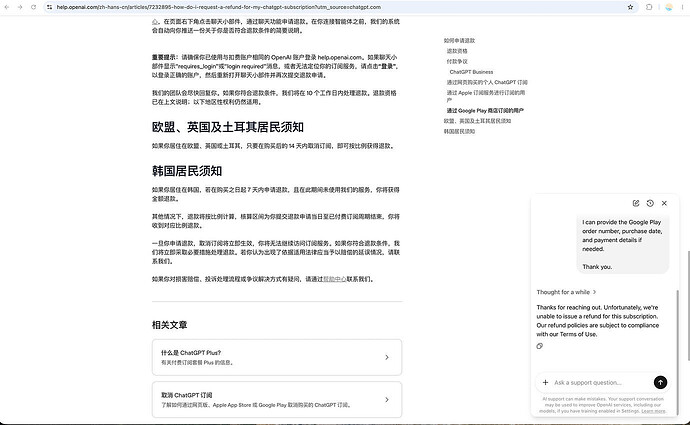Click the '韩国居民须知' article heading

click(x=187, y=171)
